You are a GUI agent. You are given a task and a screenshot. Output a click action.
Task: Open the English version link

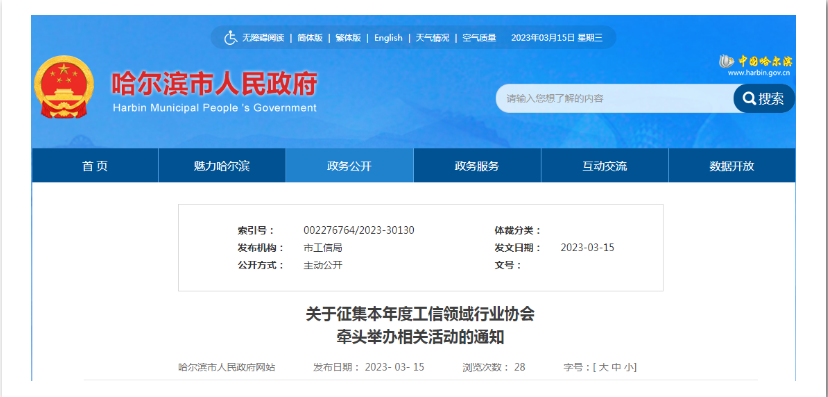[x=388, y=38]
